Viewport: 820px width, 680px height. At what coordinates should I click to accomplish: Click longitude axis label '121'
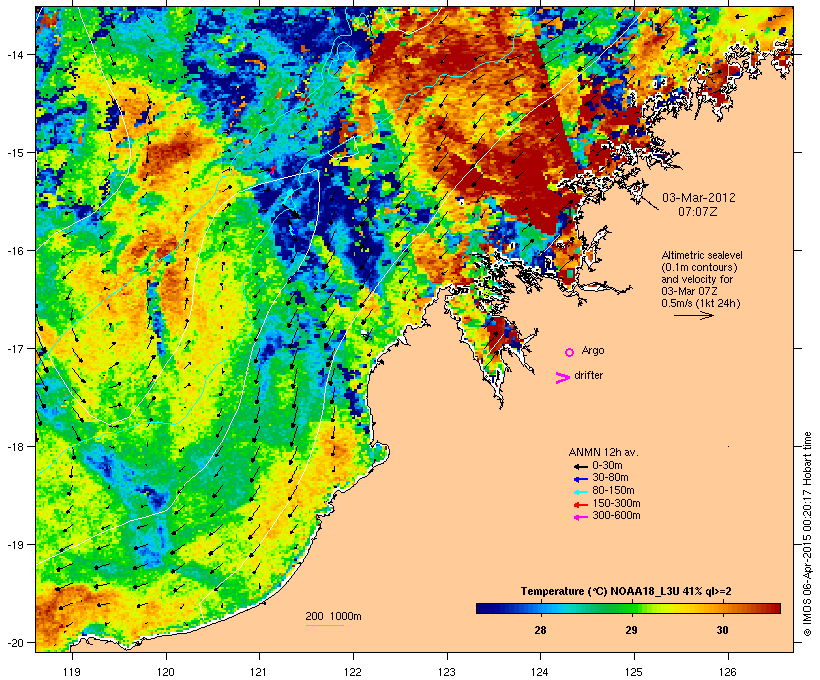tap(259, 672)
